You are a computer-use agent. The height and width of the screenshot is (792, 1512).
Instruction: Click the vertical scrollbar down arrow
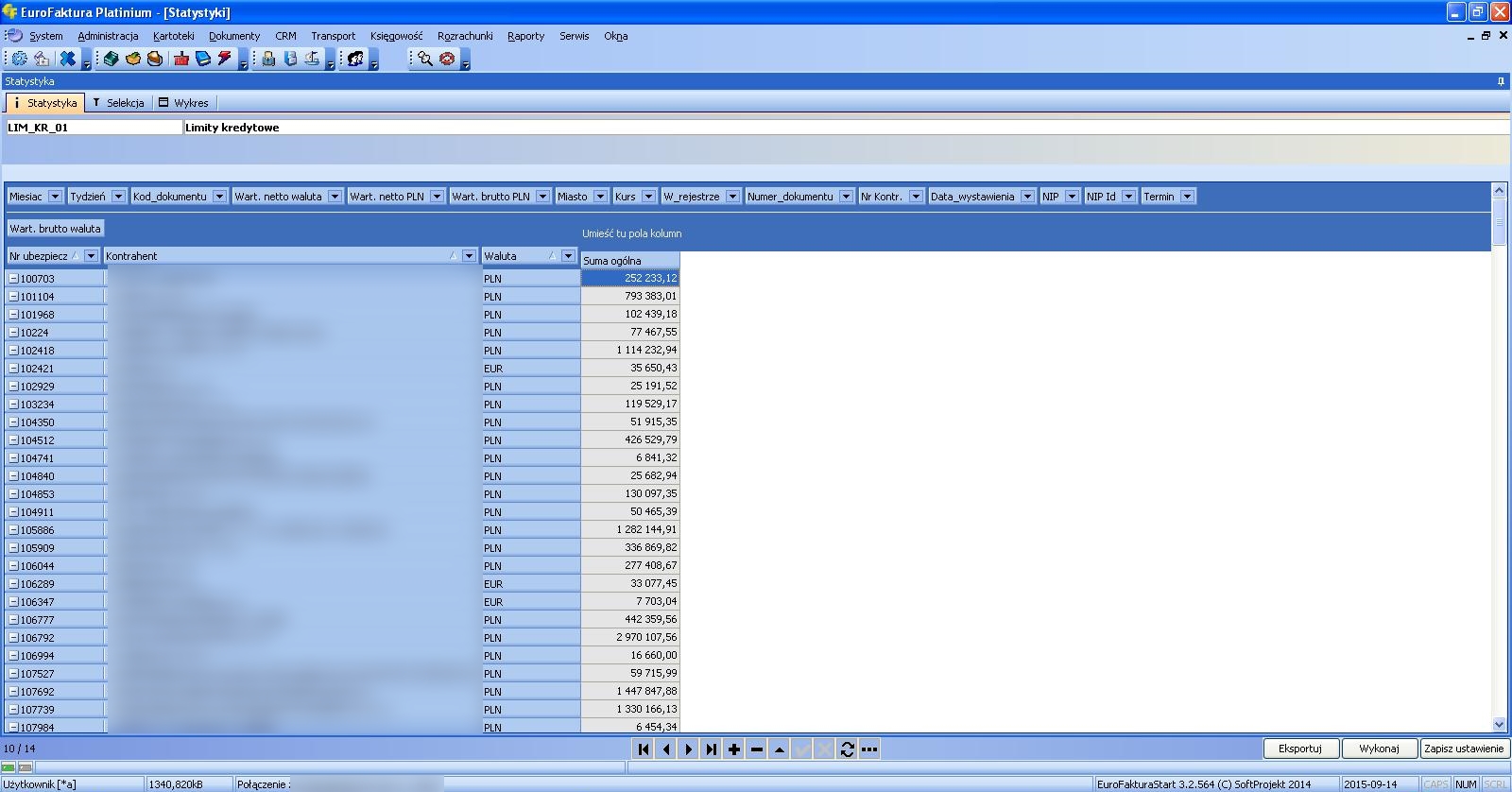[1499, 725]
